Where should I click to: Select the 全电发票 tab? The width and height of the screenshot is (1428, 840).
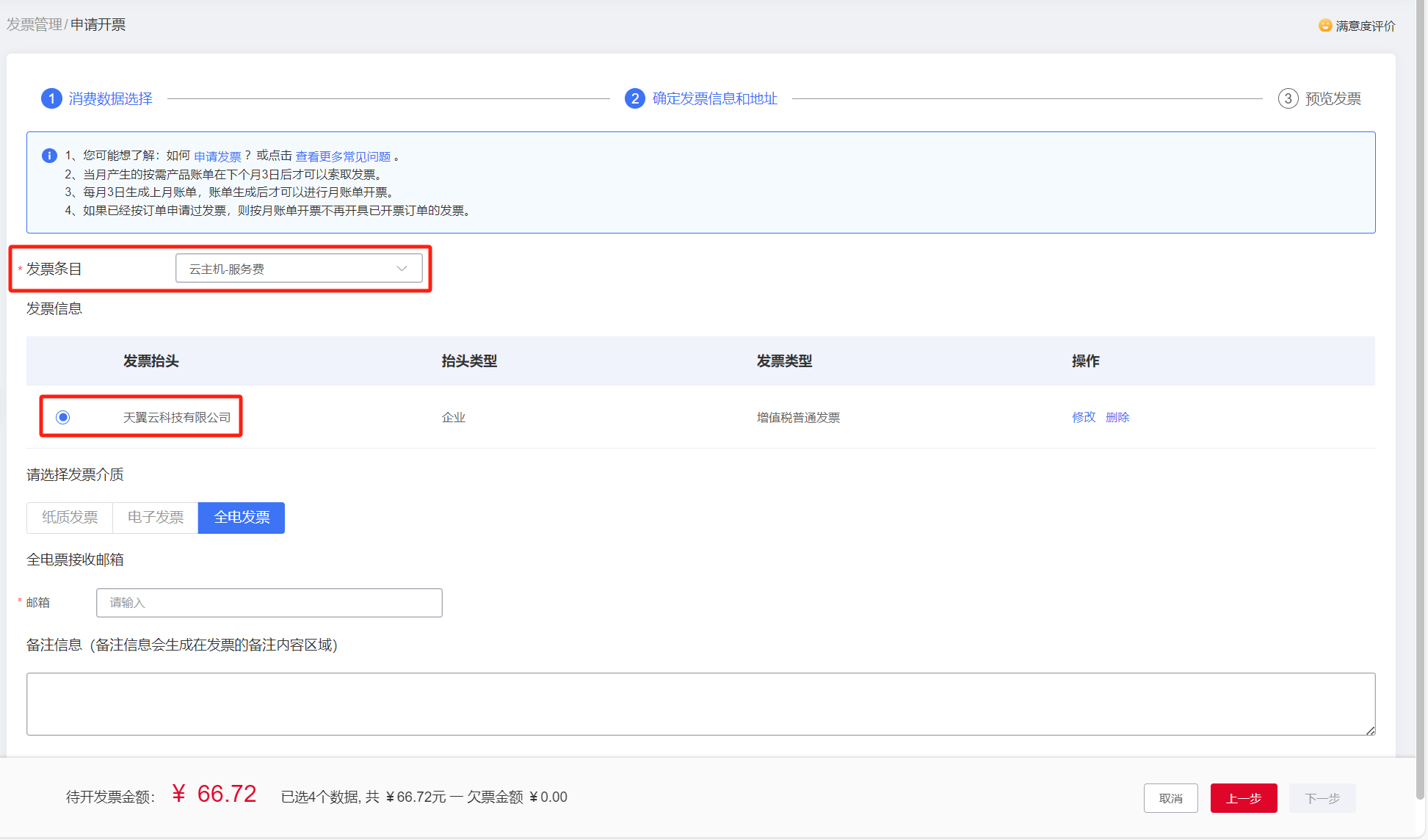pyautogui.click(x=242, y=518)
